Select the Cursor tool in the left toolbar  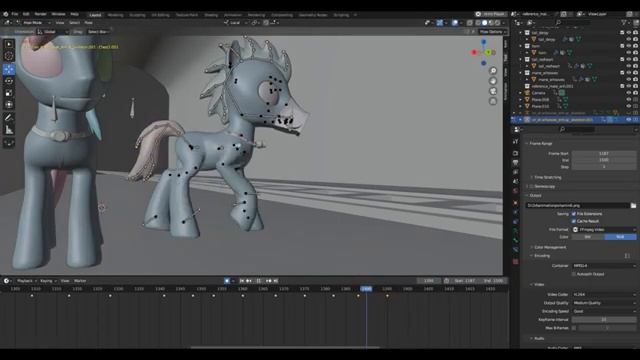coord(9,56)
